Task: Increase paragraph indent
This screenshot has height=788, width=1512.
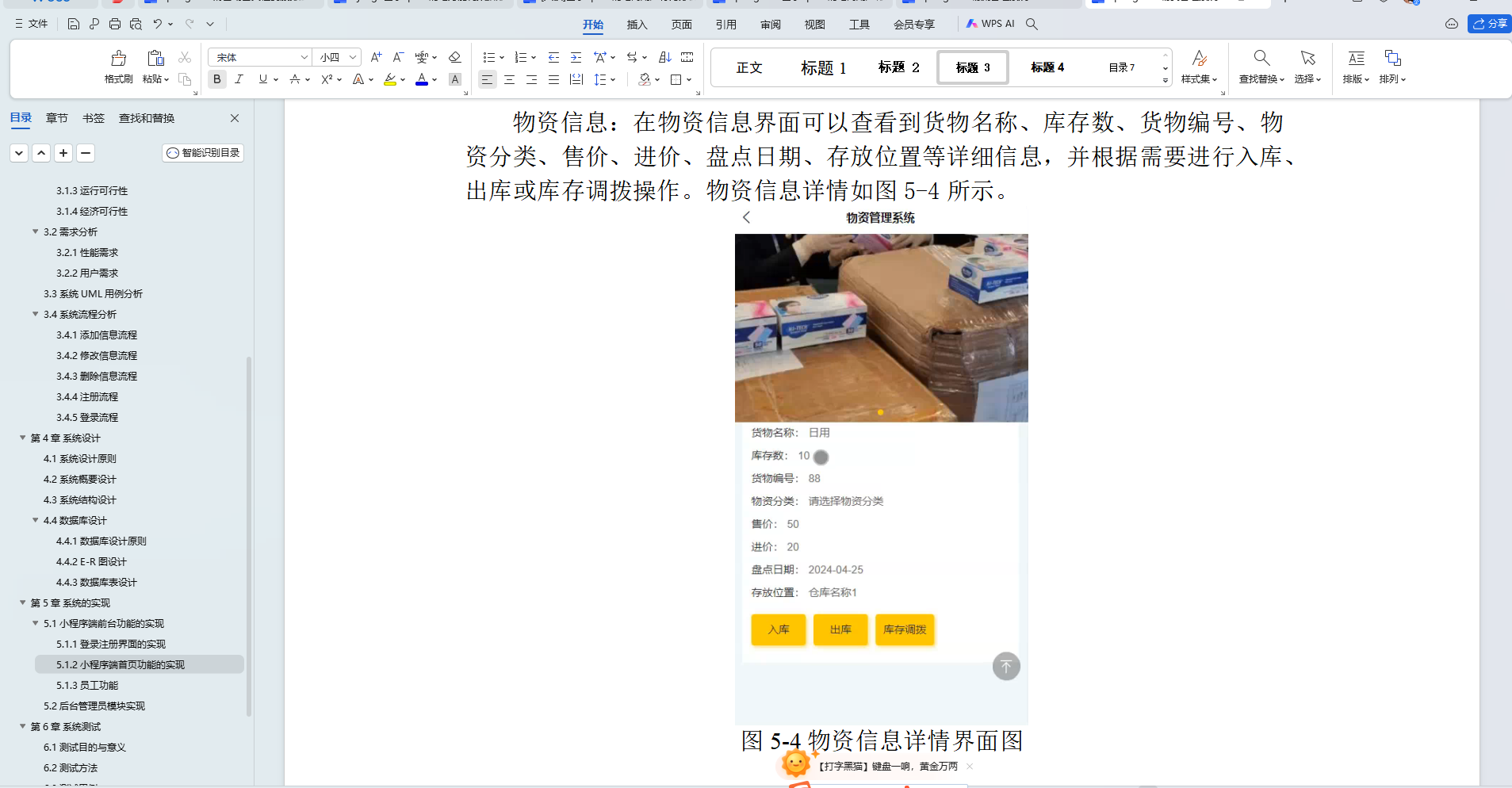Action: (x=576, y=57)
